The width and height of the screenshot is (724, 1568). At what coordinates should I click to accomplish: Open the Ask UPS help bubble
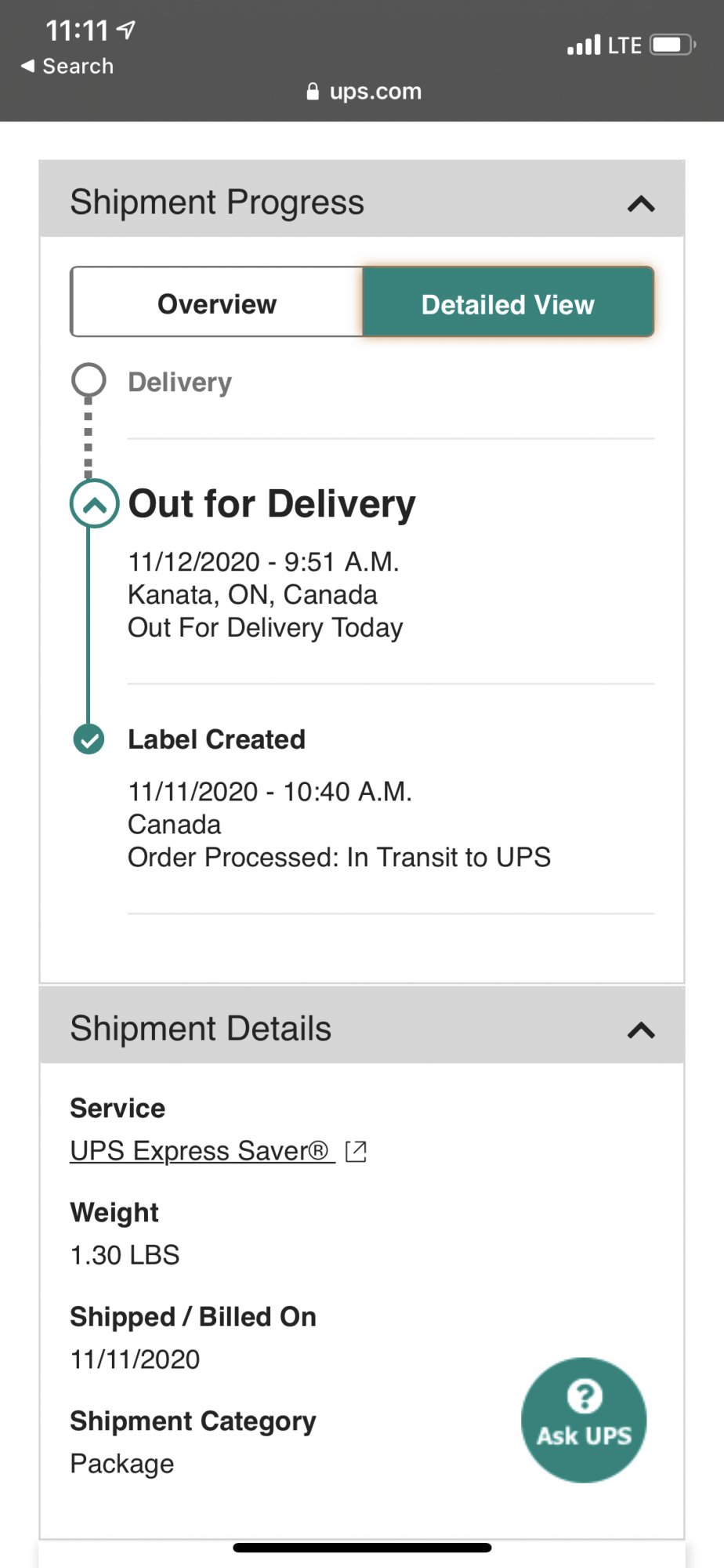pyautogui.click(x=584, y=1420)
